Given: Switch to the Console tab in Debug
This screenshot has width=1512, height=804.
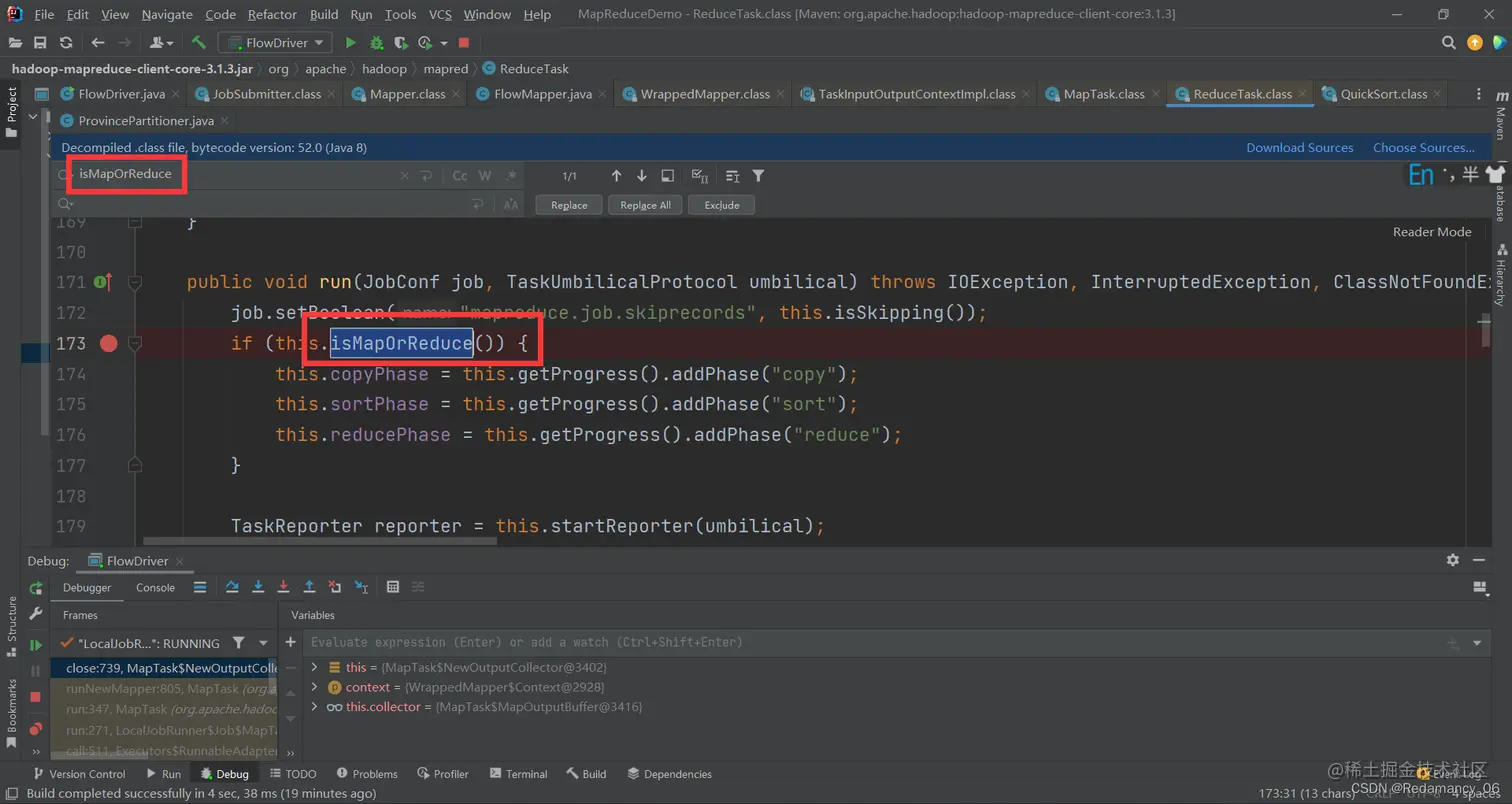Looking at the screenshot, I should 155,587.
